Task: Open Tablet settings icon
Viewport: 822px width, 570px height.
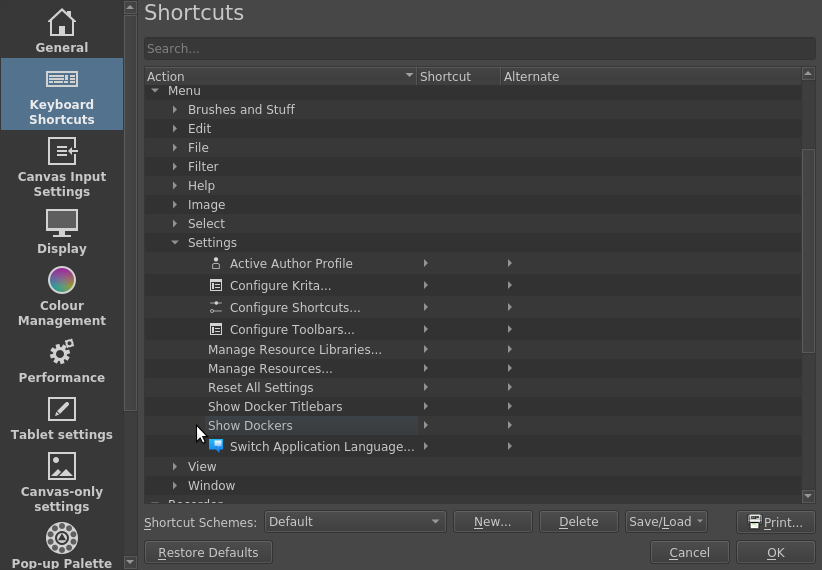Action: pos(62,409)
